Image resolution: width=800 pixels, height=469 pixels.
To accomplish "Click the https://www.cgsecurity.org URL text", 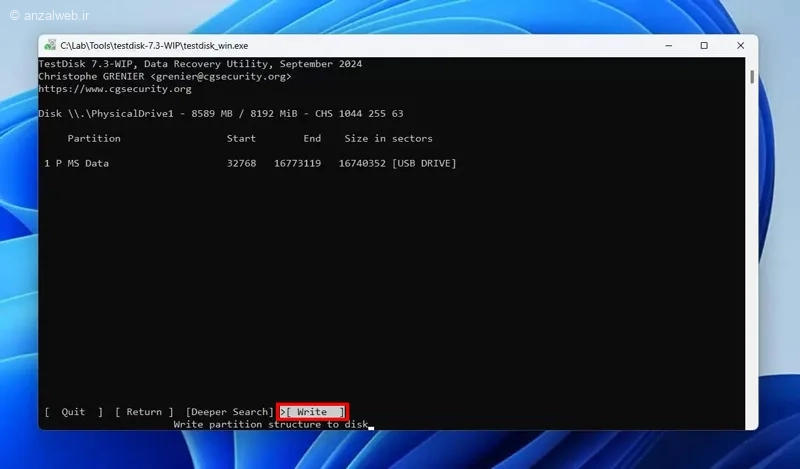I will 115,89.
